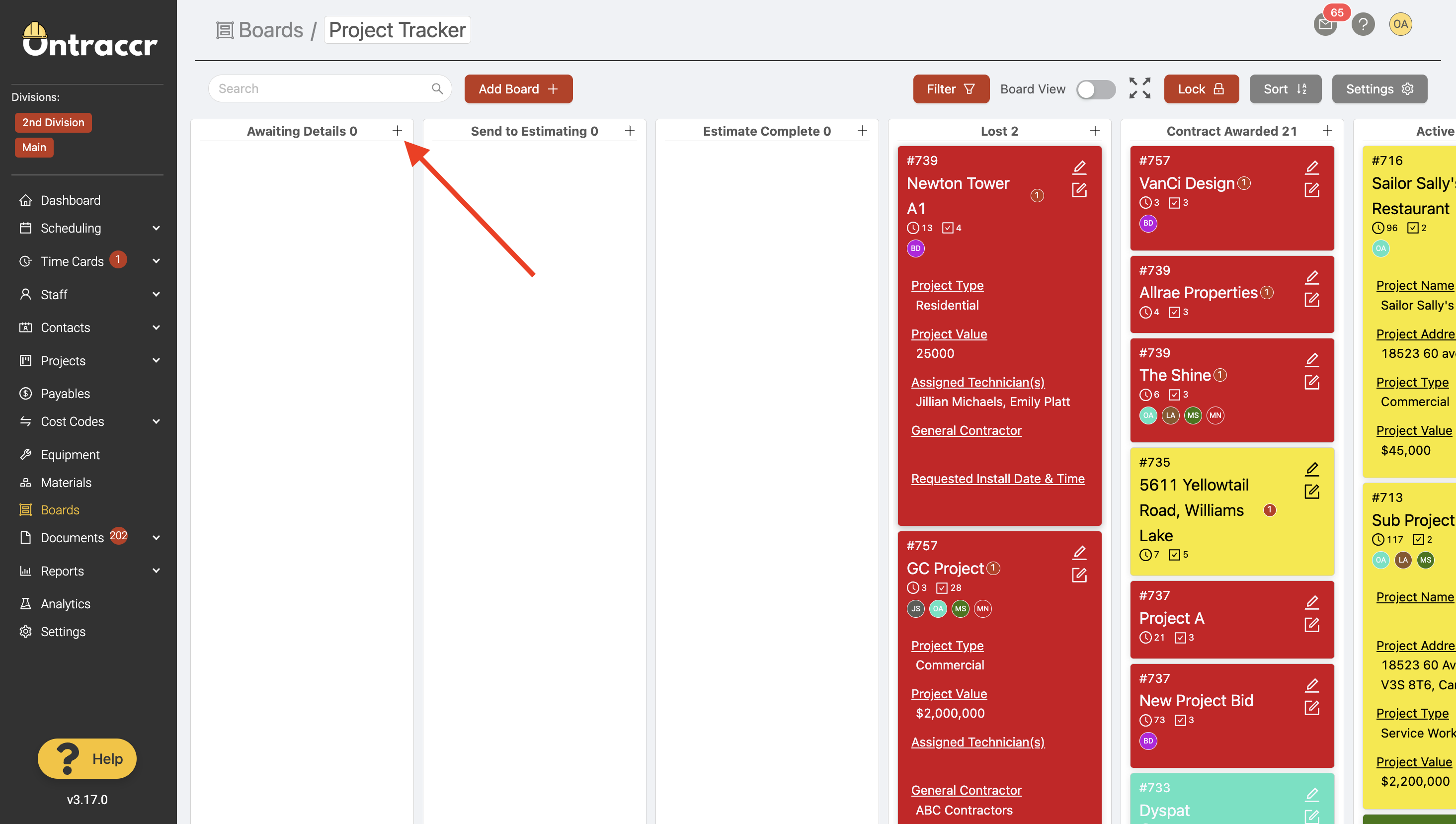1456x824 pixels.
Task: Add a card to the Lost column
Action: pos(1095,131)
